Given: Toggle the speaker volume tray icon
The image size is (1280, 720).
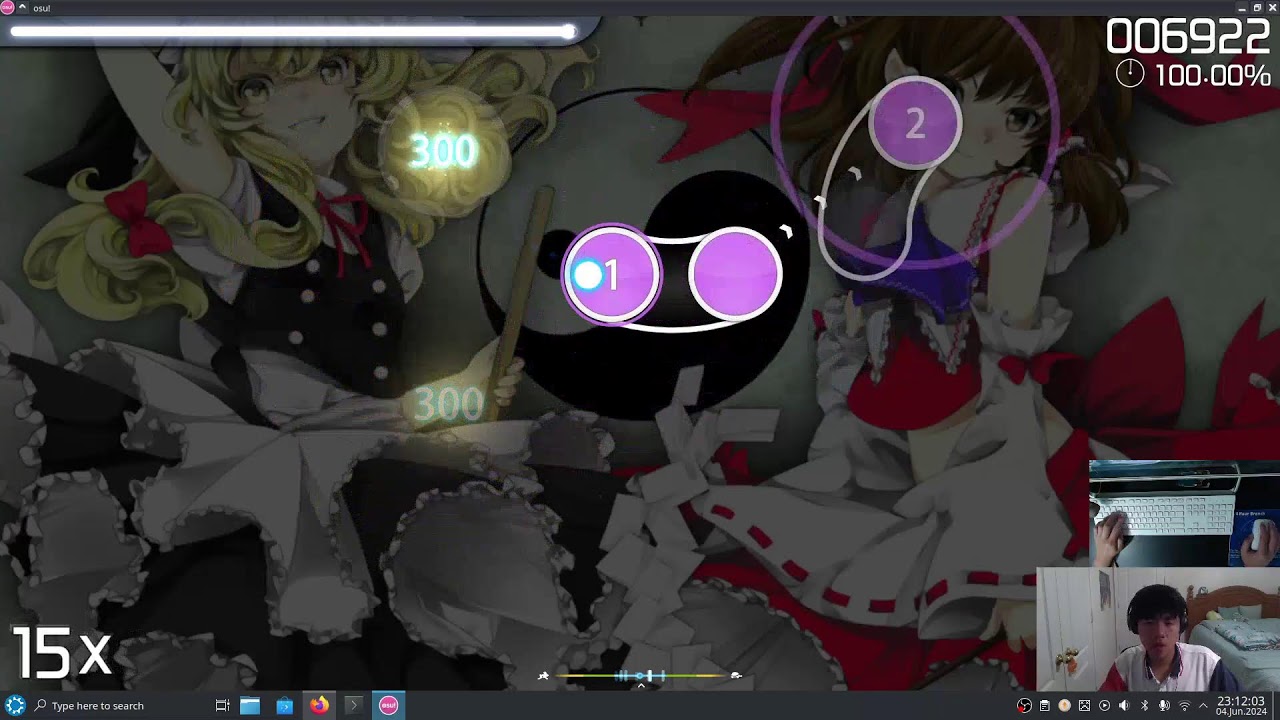Looking at the screenshot, I should point(1124,706).
